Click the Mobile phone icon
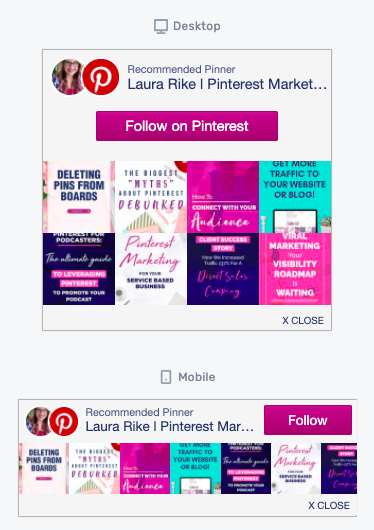This screenshot has height=530, width=374. (x=166, y=377)
